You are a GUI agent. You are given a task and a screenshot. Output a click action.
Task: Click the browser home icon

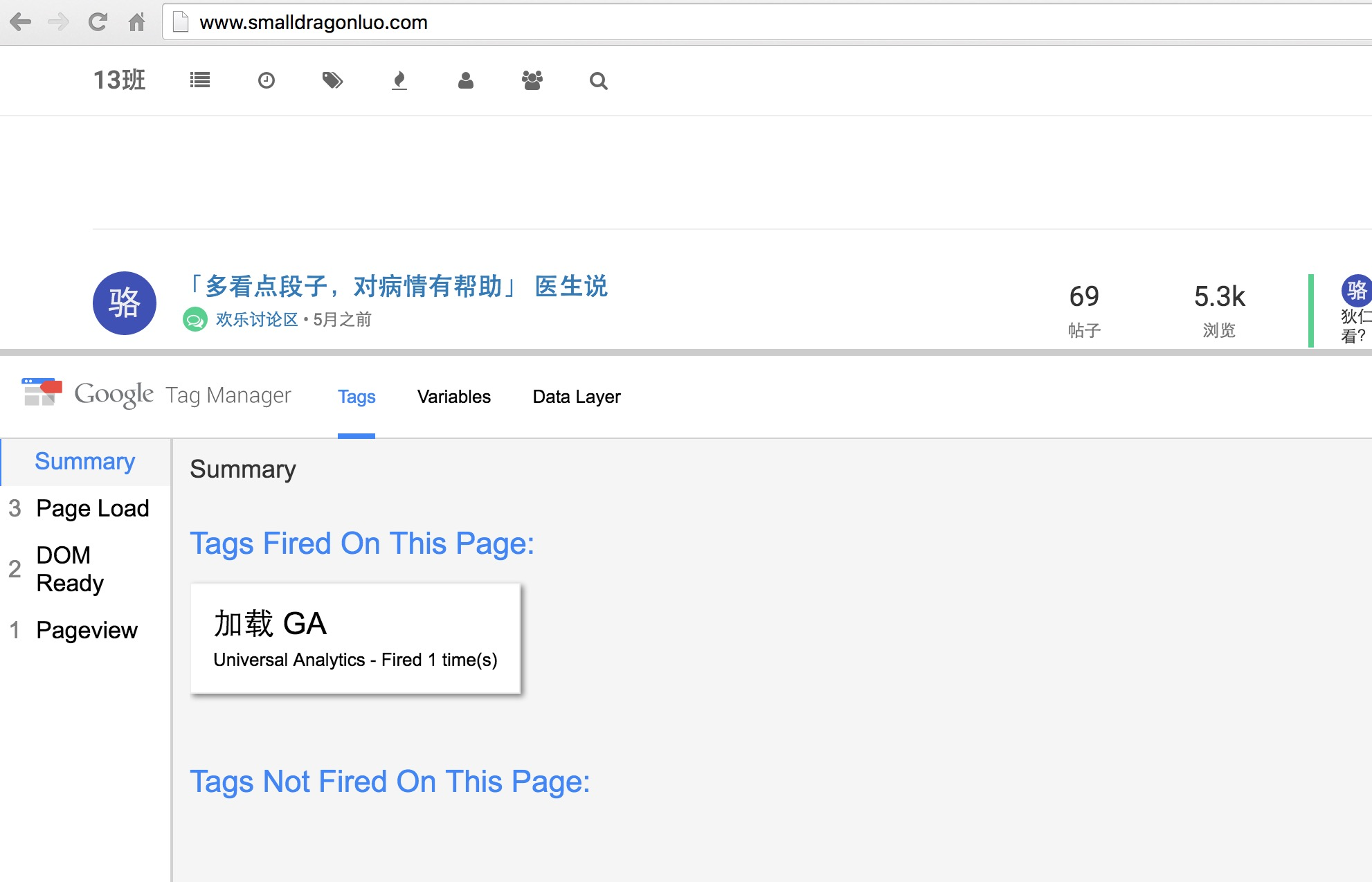coord(136,22)
